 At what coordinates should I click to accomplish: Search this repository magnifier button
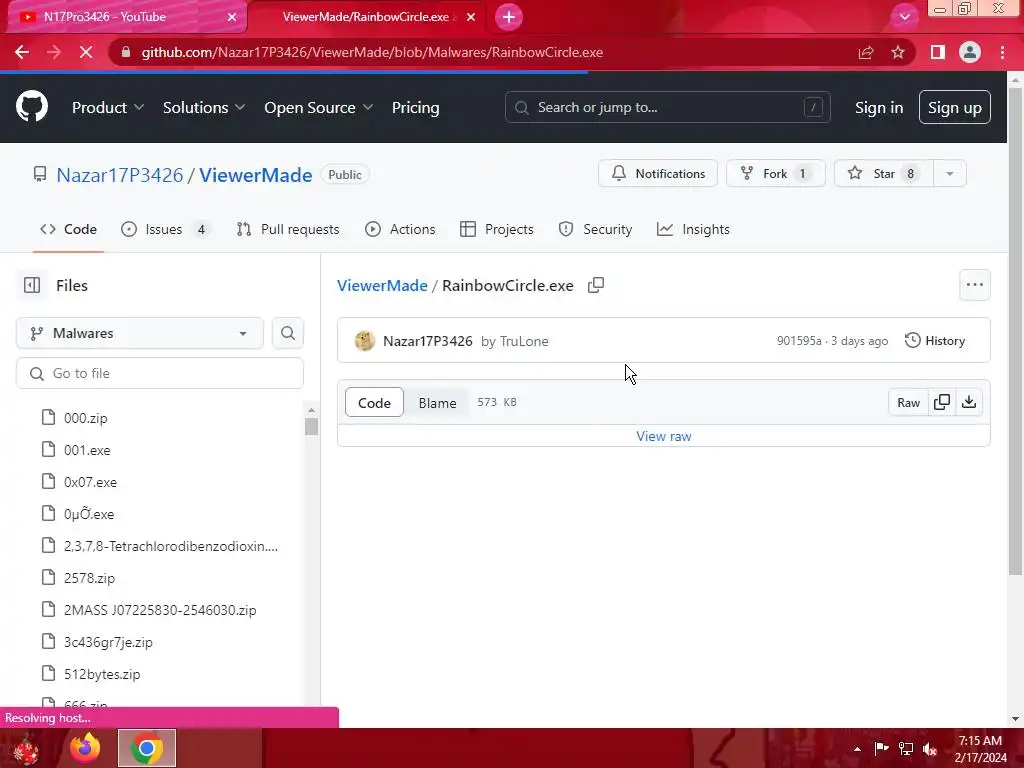(x=287, y=333)
